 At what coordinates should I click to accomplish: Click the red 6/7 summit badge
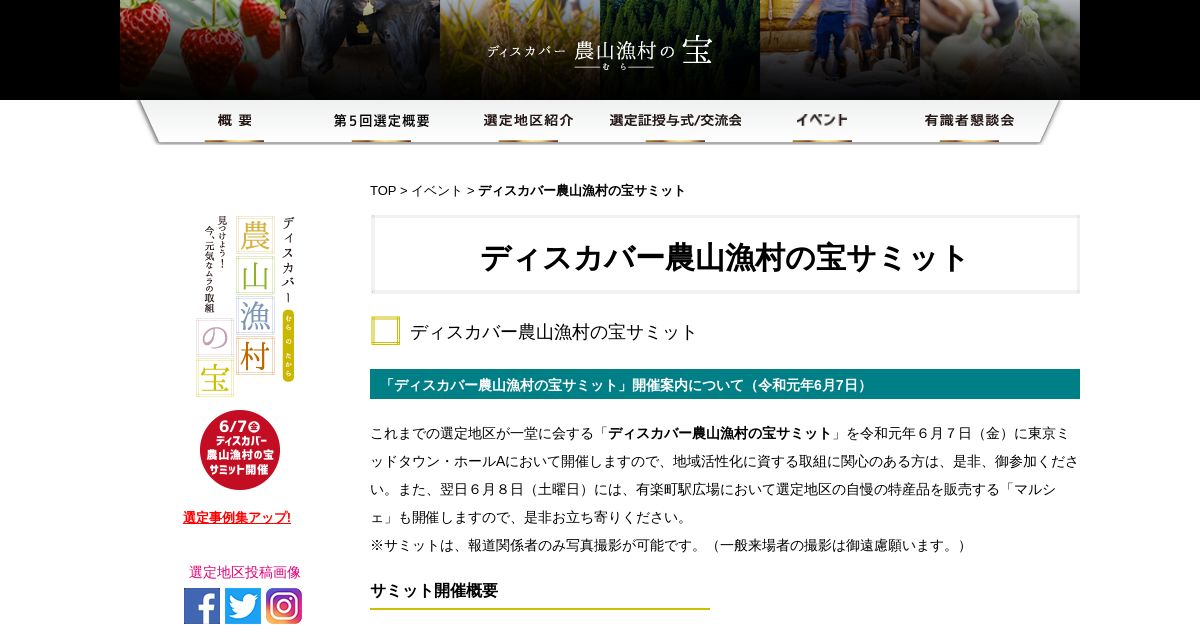[240, 449]
